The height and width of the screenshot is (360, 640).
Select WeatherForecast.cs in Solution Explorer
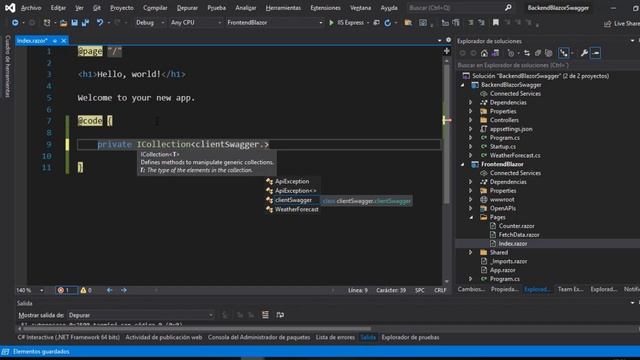click(x=515, y=156)
